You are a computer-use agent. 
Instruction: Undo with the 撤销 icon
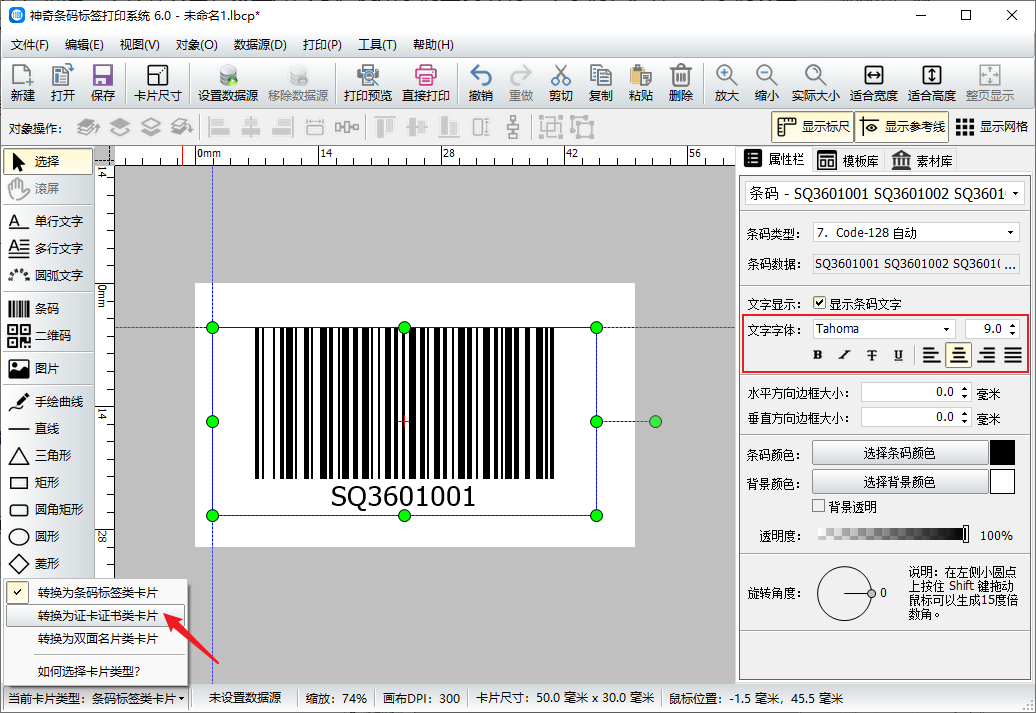480,83
